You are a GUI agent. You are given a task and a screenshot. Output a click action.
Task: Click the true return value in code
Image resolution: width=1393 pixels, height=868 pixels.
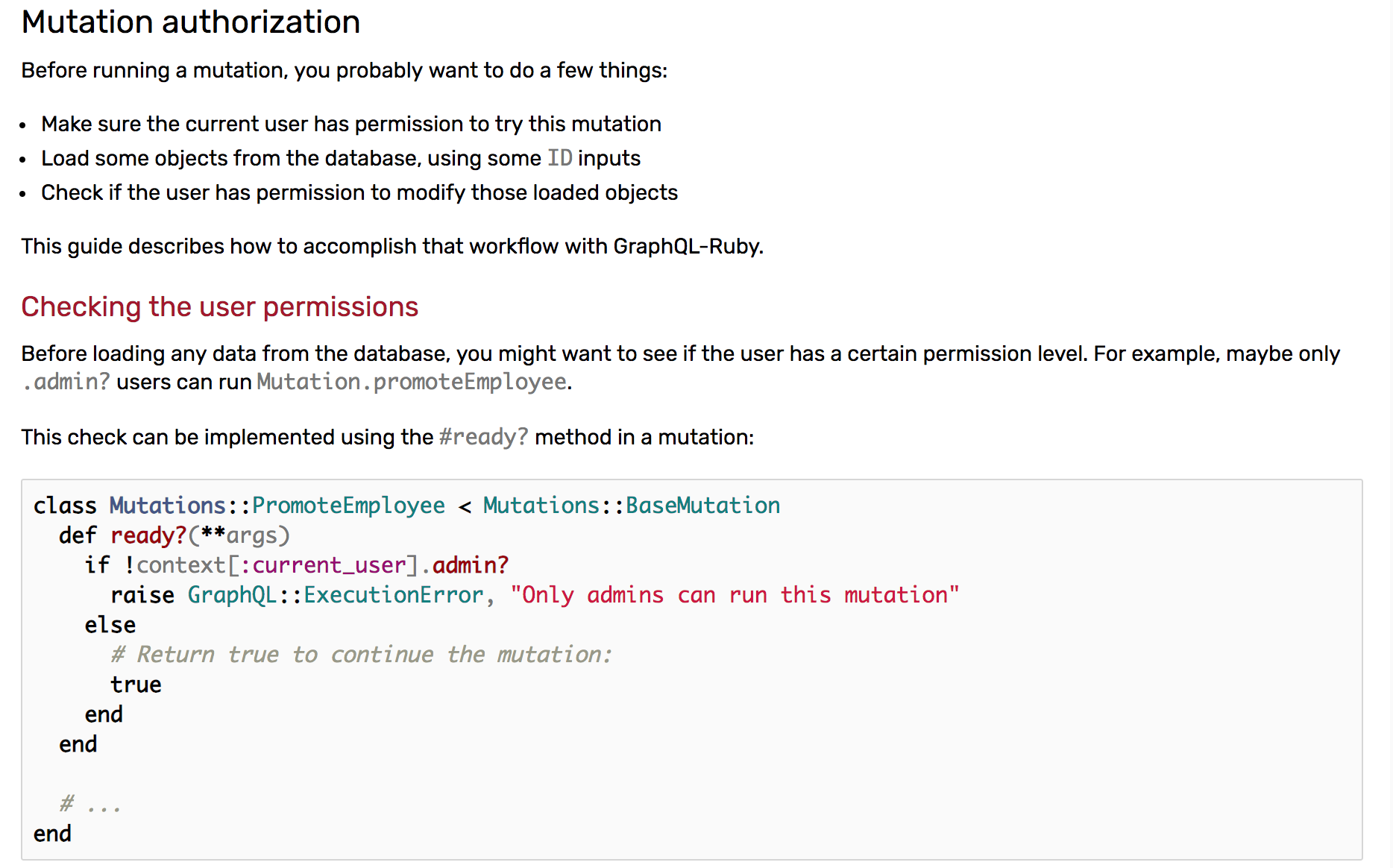click(136, 685)
